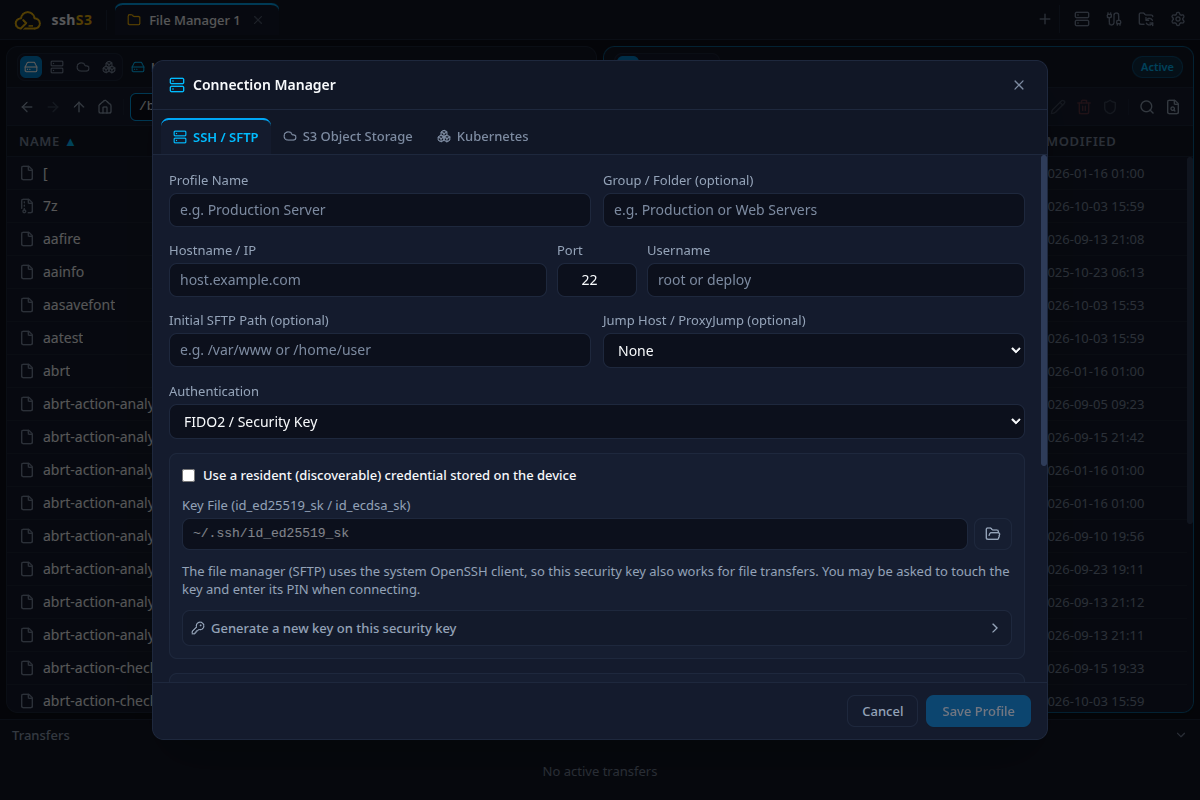The image size is (1200, 800).
Task: Click the Profile Name input field
Action: point(380,210)
